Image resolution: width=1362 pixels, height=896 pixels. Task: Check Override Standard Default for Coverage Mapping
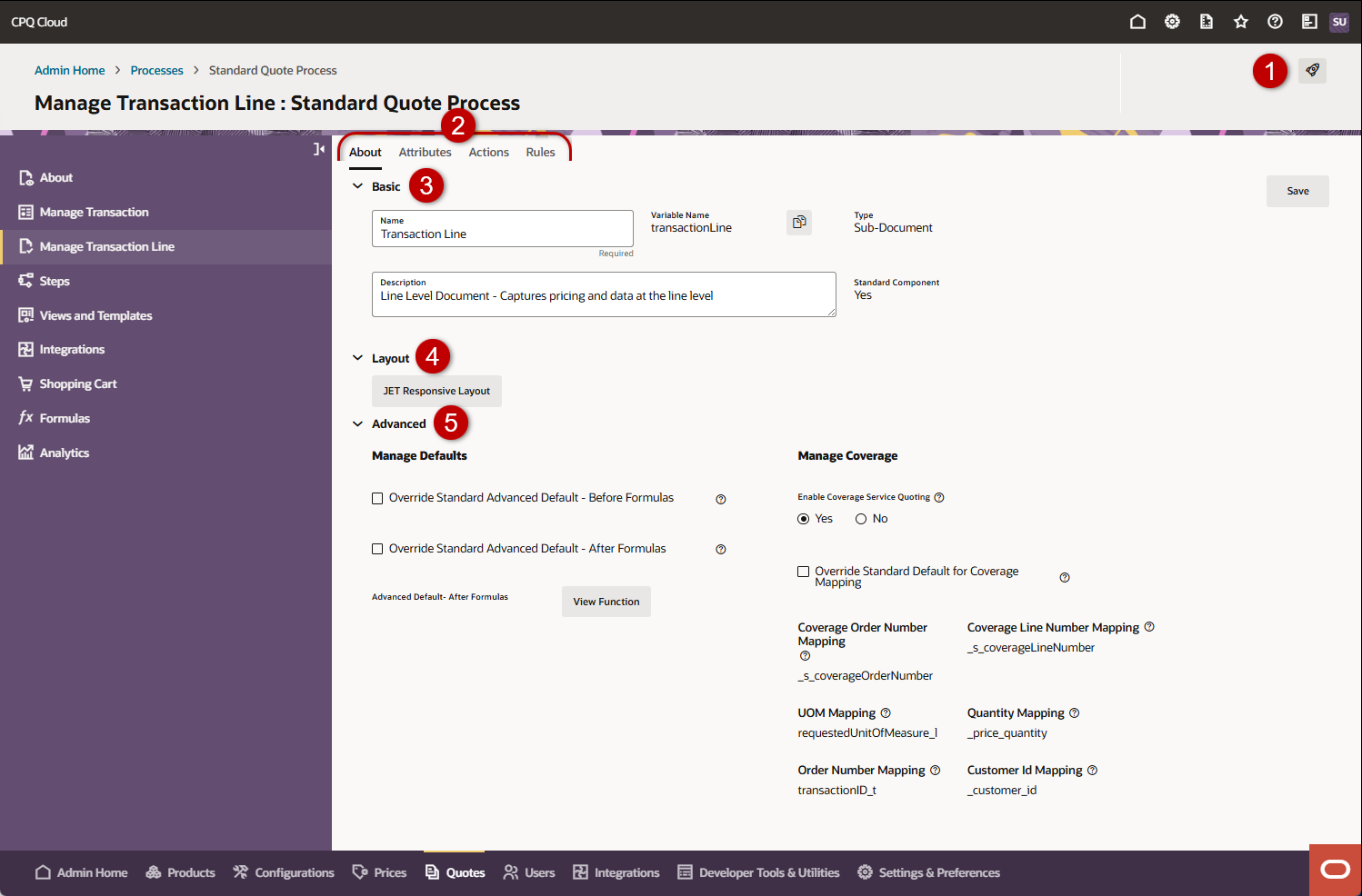803,571
